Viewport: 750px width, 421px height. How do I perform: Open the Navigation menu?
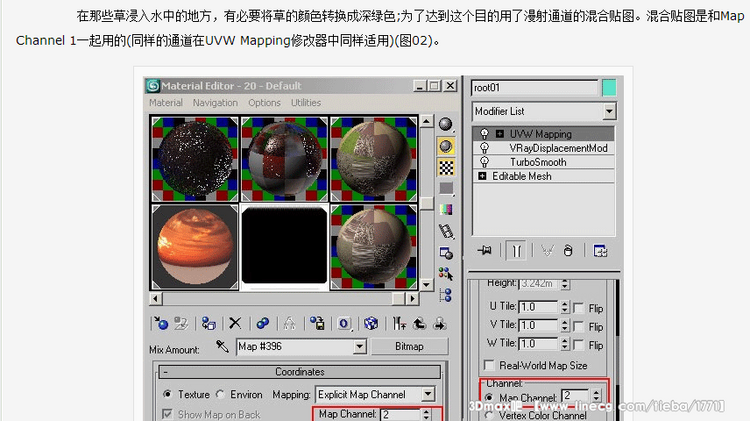click(x=215, y=102)
